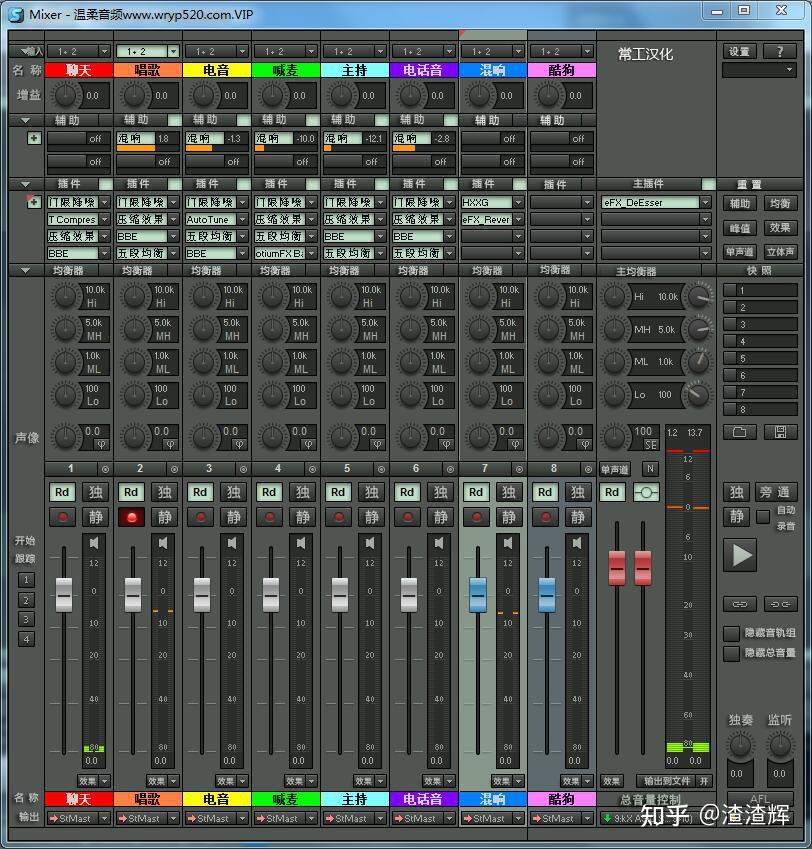Toggle the 主插件 enable box

[x=708, y=184]
